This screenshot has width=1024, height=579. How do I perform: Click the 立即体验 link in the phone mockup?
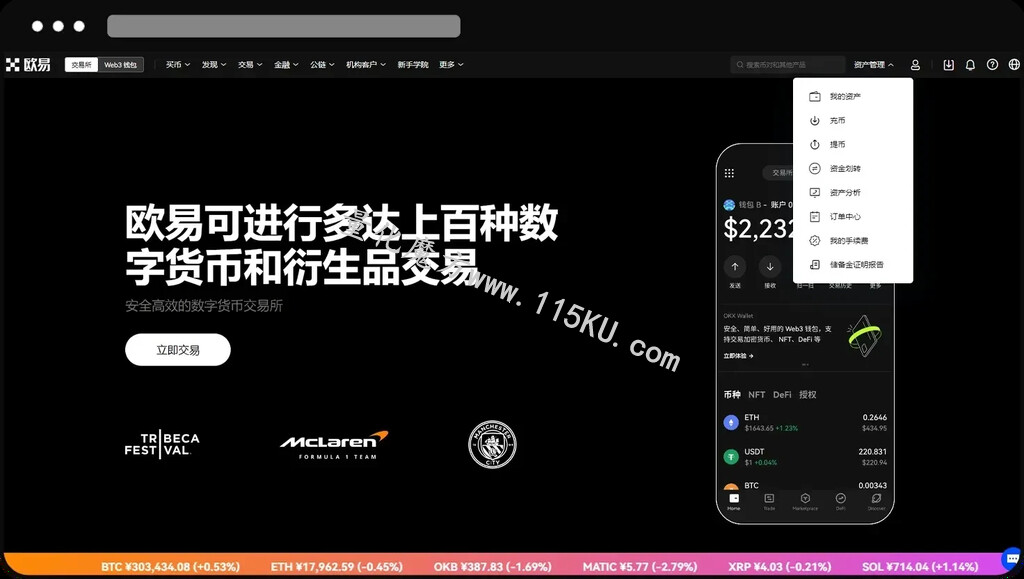(739, 356)
